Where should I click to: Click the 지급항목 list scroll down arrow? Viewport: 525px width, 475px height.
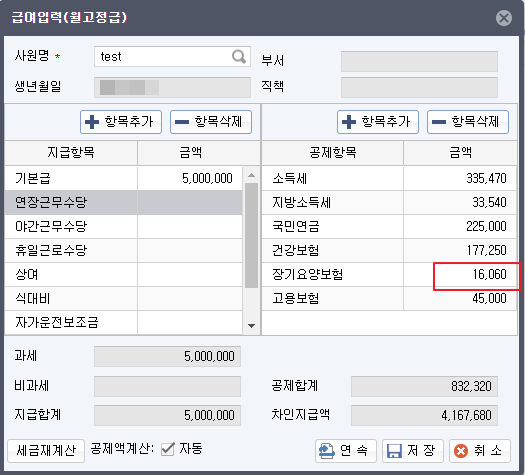pos(251,325)
